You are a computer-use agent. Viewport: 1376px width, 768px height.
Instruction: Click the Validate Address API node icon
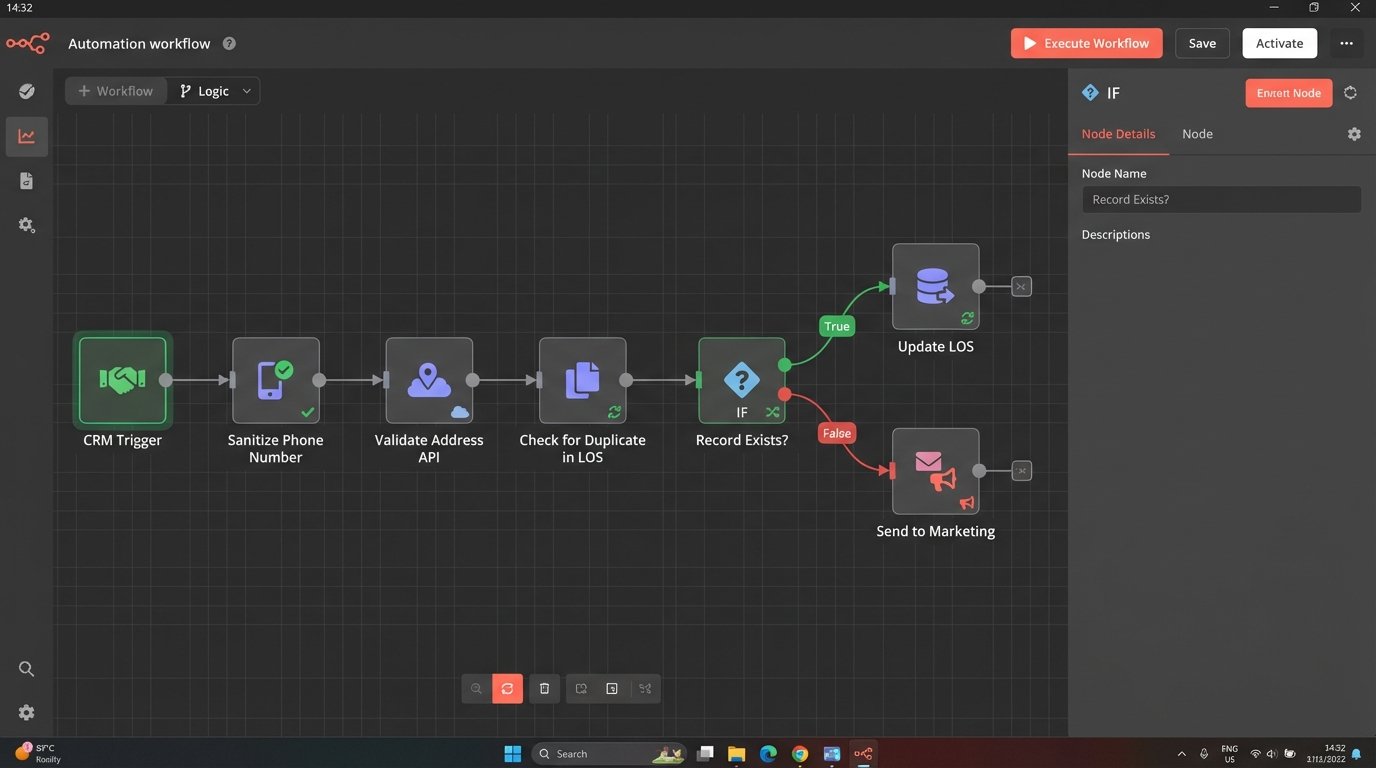(429, 380)
